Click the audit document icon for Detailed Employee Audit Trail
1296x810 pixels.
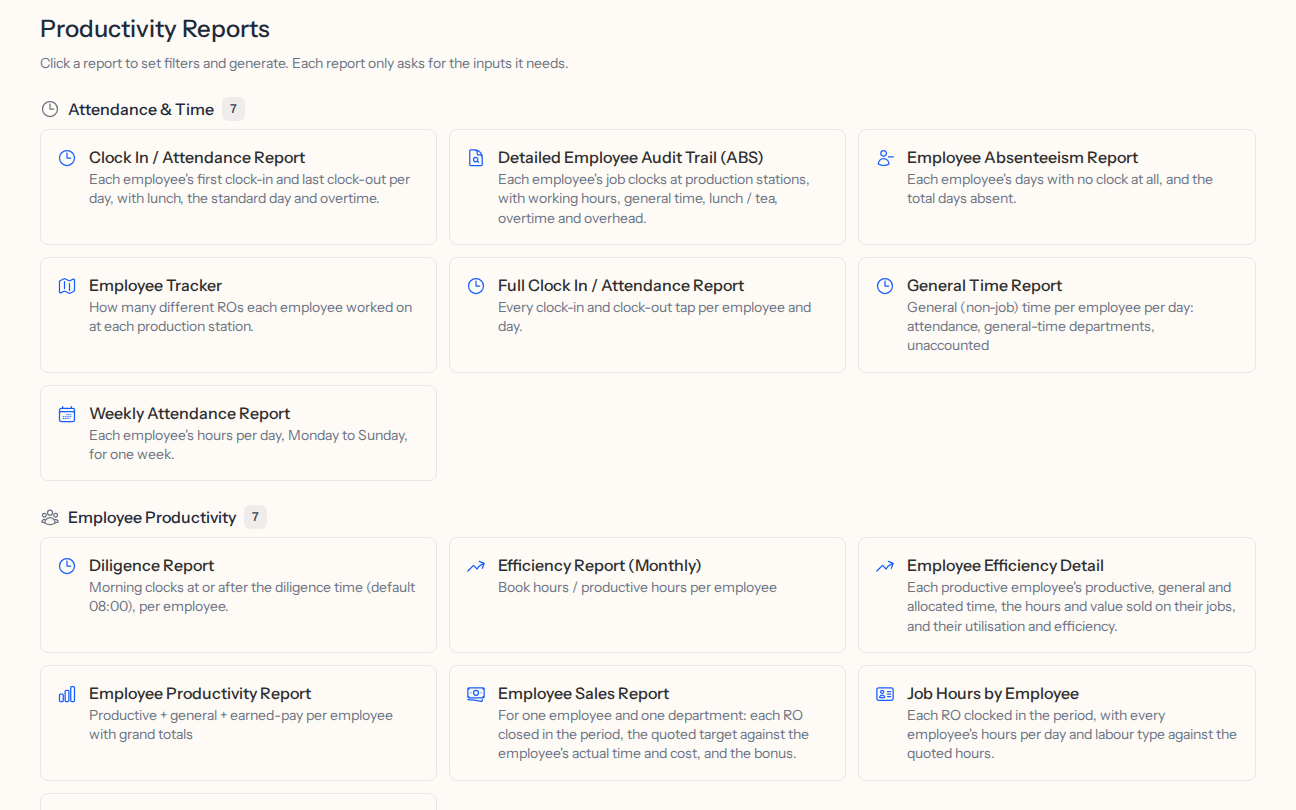pyautogui.click(x=476, y=158)
